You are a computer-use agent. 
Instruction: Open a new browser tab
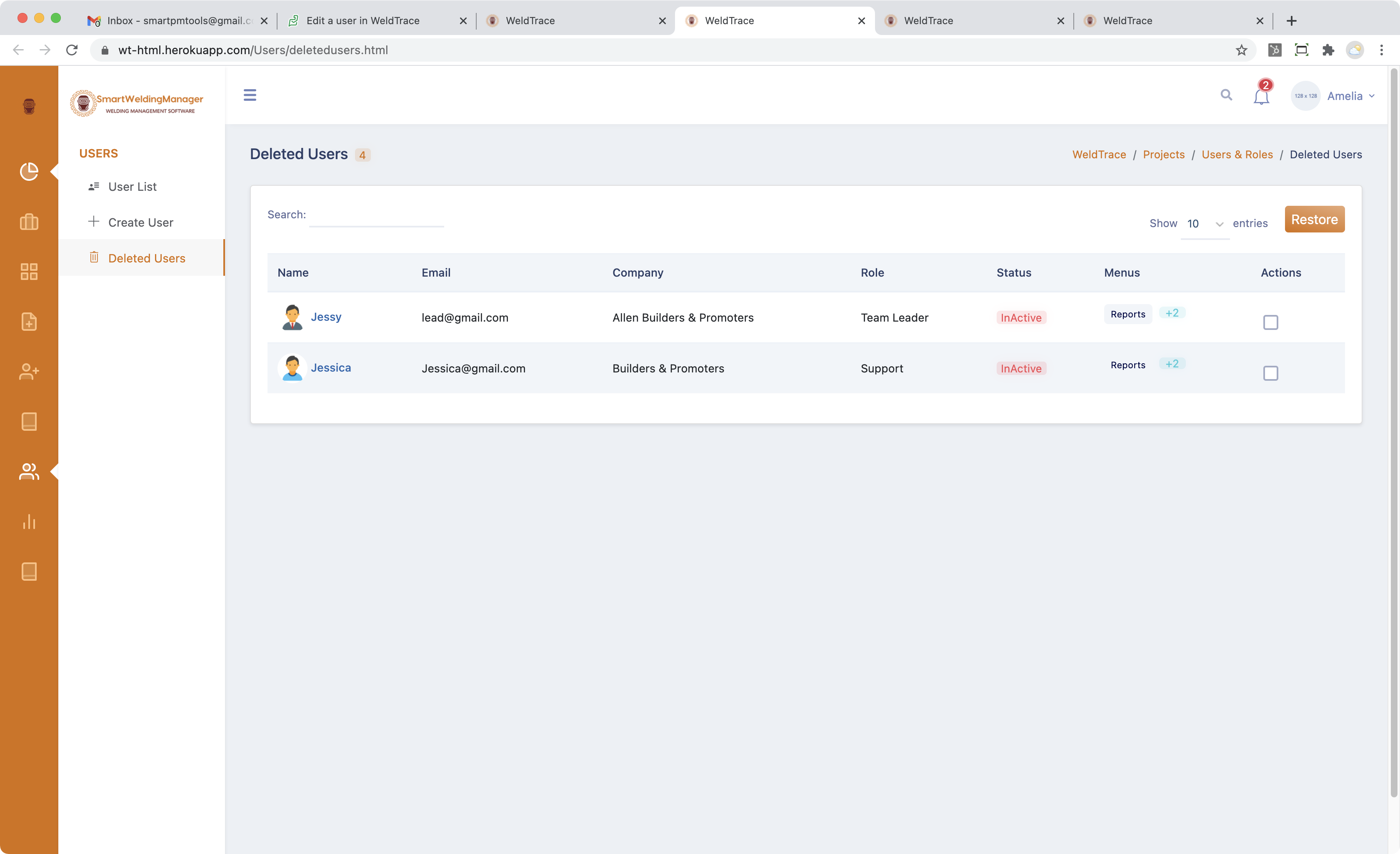[x=1291, y=20]
